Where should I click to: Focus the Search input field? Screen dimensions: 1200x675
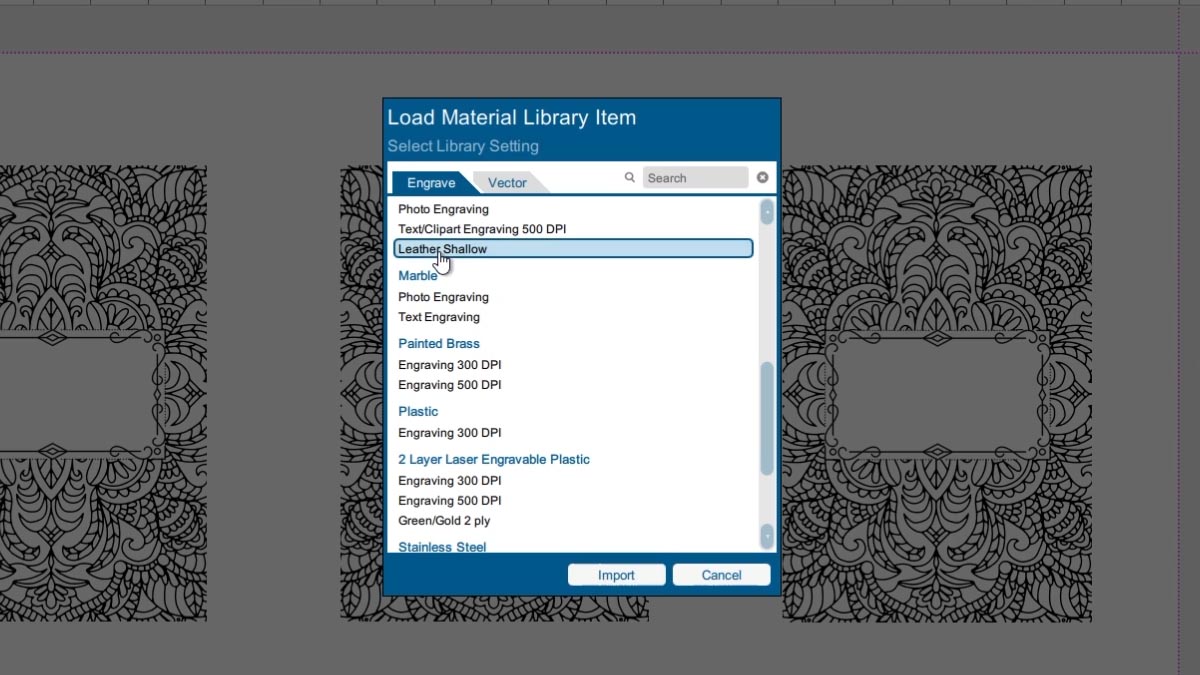point(695,178)
